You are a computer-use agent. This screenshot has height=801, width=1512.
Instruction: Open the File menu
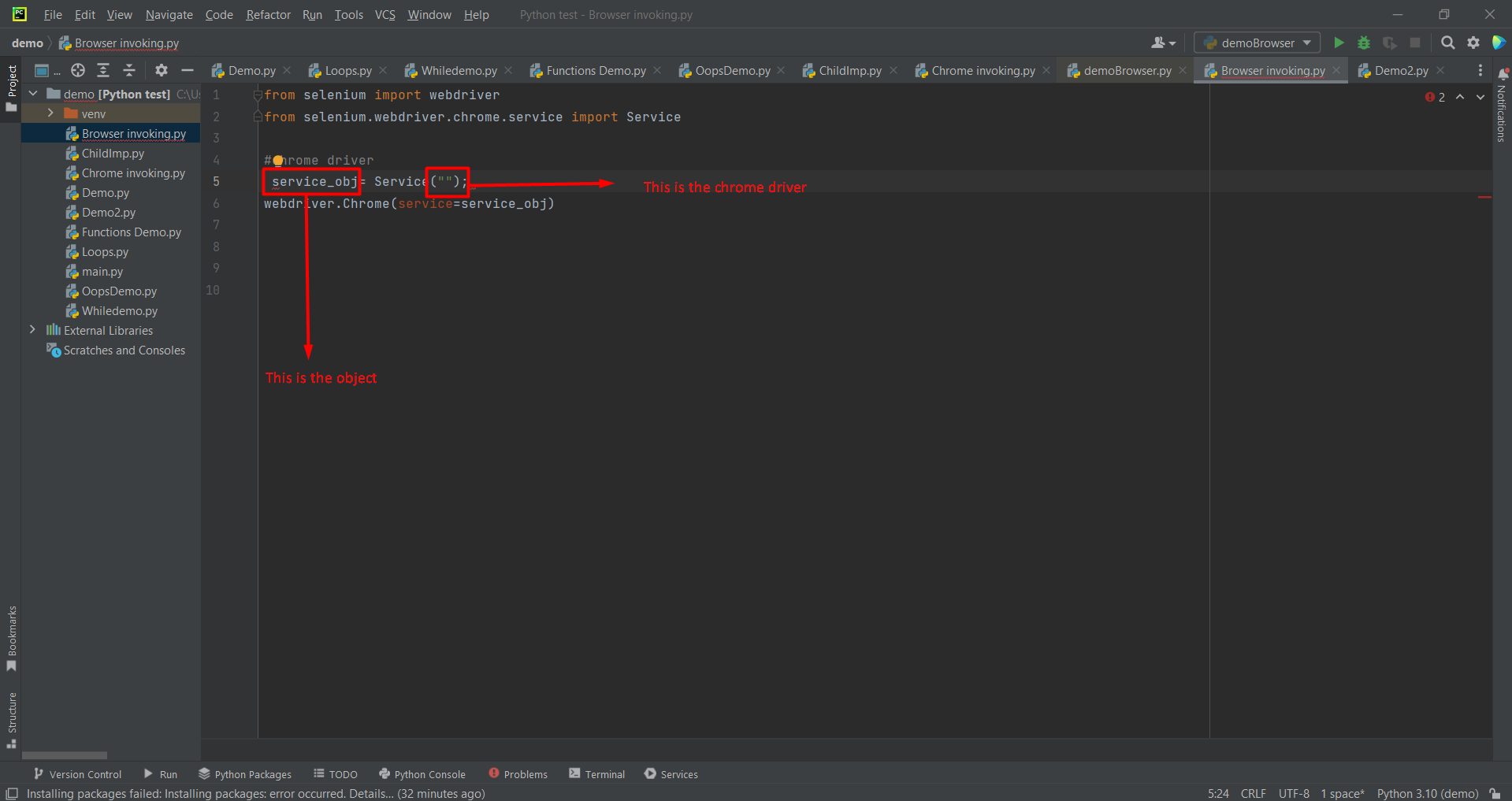coord(53,14)
